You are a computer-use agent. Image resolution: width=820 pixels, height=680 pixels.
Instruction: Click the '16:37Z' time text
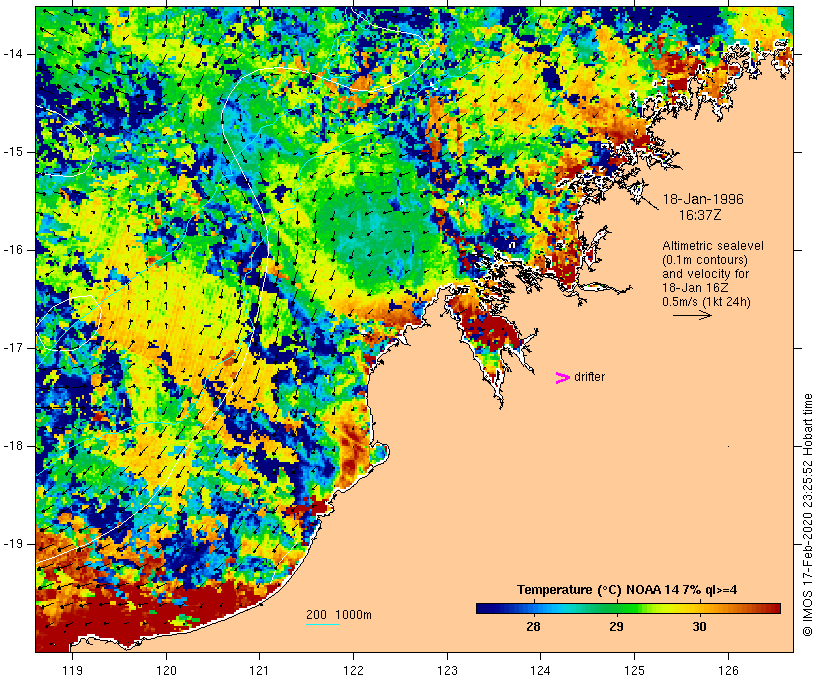pos(700,215)
